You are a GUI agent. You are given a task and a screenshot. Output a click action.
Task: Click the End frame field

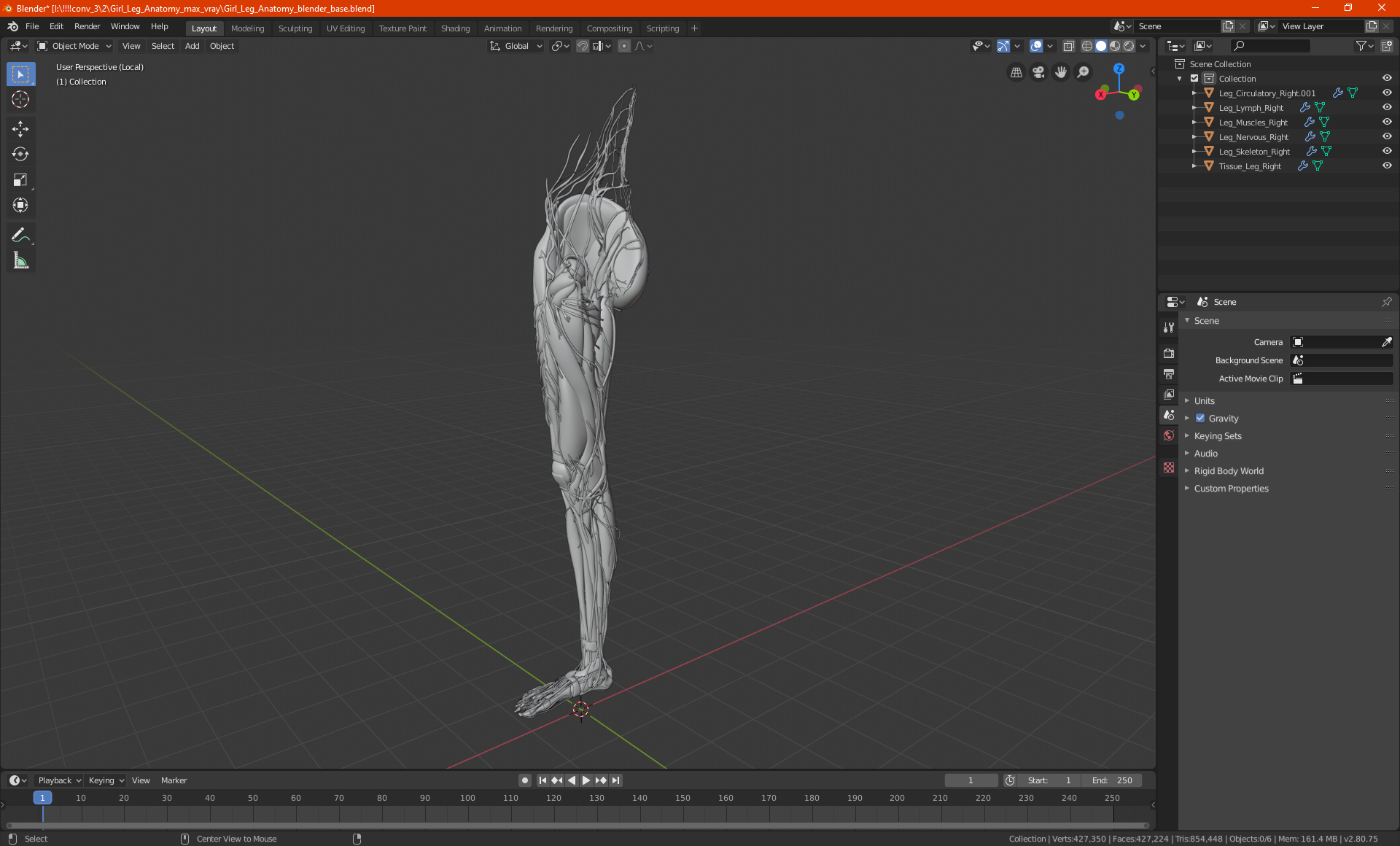pos(1112,780)
